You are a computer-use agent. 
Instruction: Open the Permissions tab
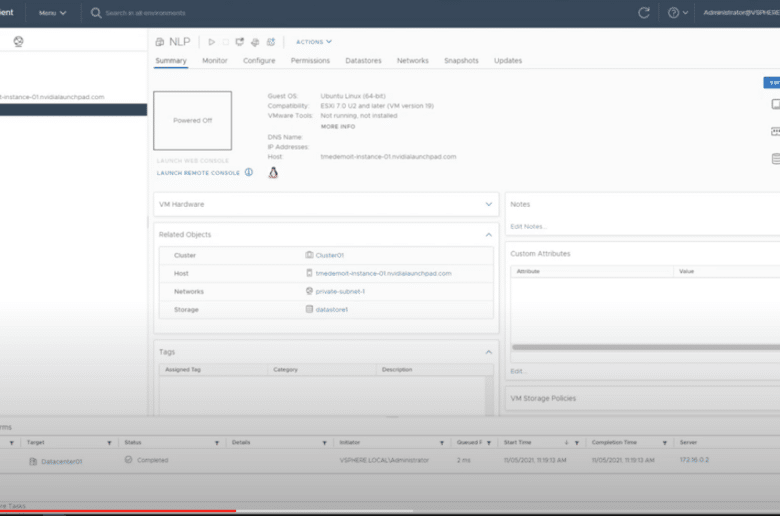click(x=310, y=61)
